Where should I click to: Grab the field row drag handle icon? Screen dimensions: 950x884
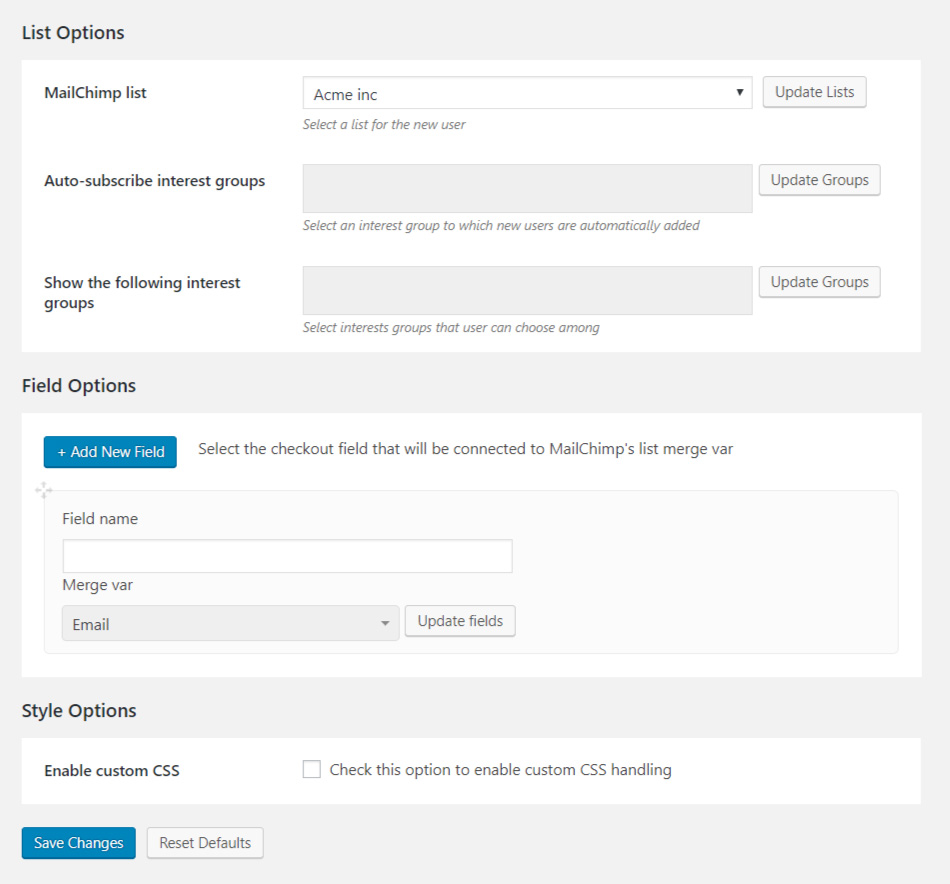pyautogui.click(x=44, y=490)
